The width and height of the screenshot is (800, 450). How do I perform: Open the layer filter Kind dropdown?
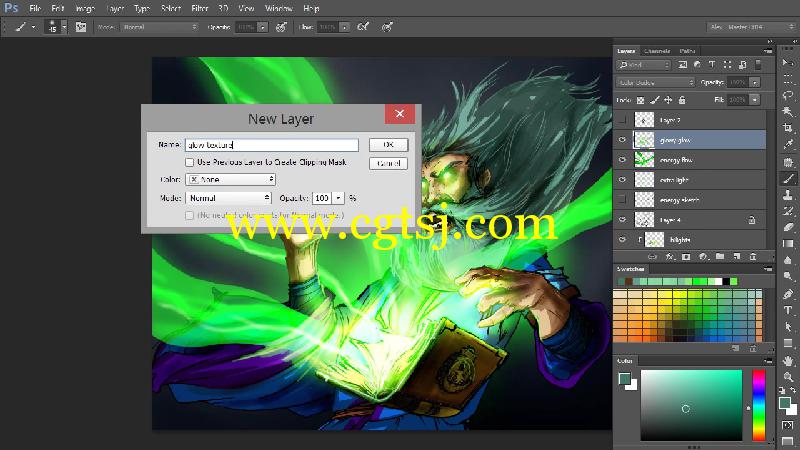(643, 65)
